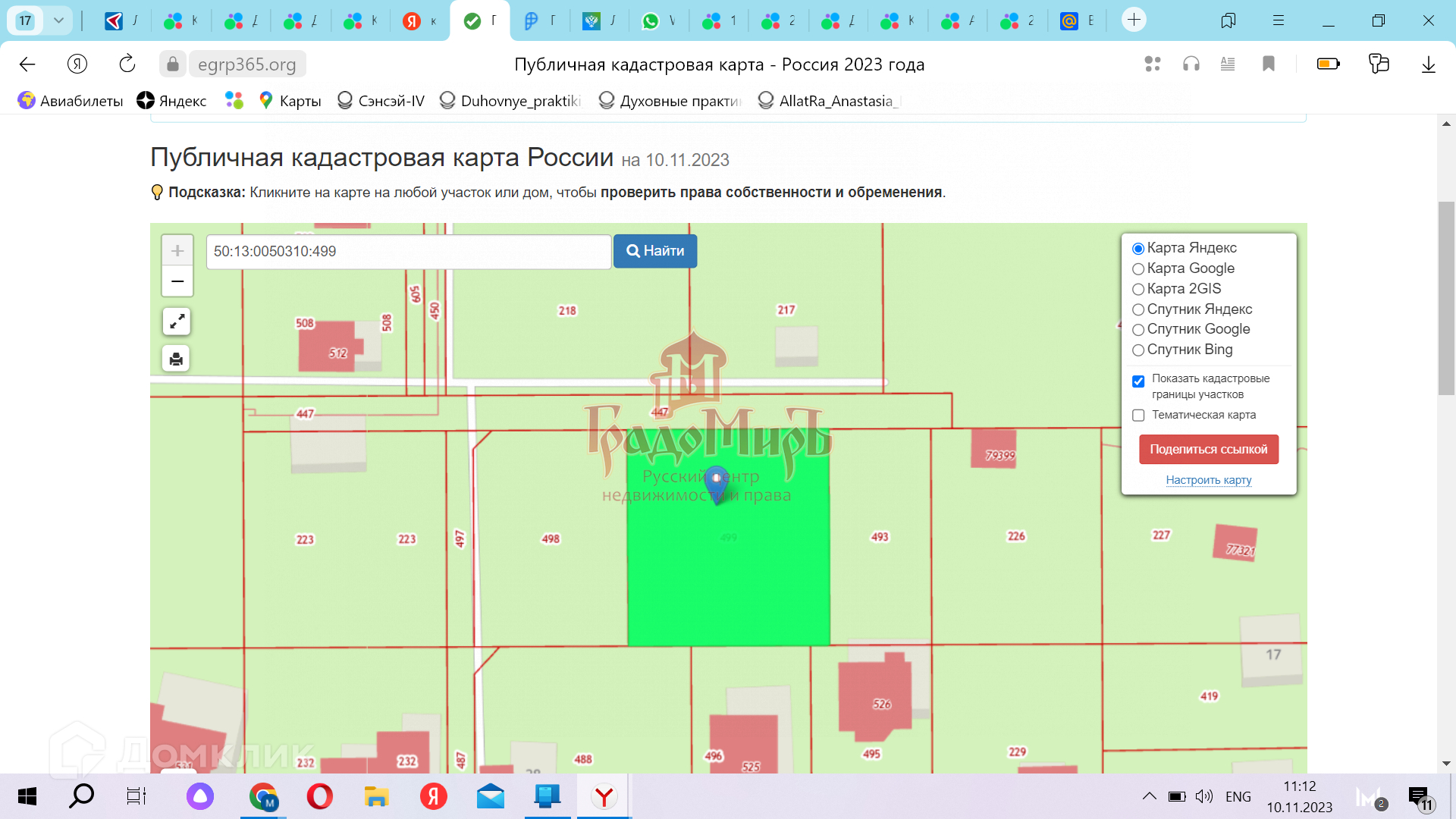This screenshot has width=1456, height=819.
Task: Click the browser page reload icon
Action: click(127, 64)
